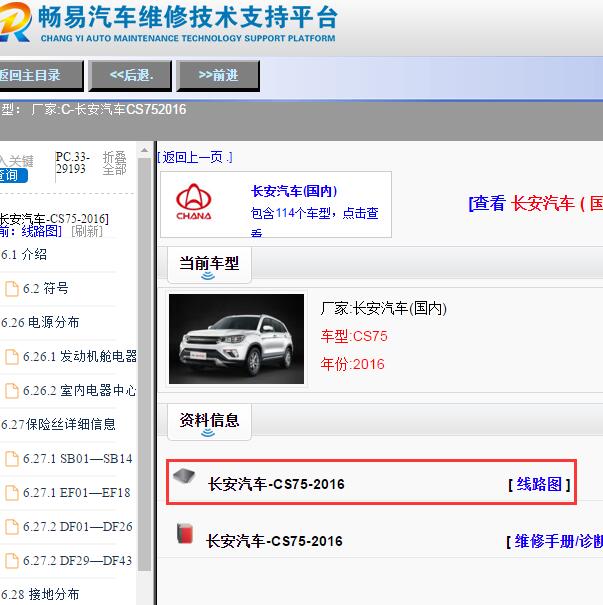This screenshot has width=603, height=605.
Task: Click 折叠全部 collapse all
Action: [115, 163]
